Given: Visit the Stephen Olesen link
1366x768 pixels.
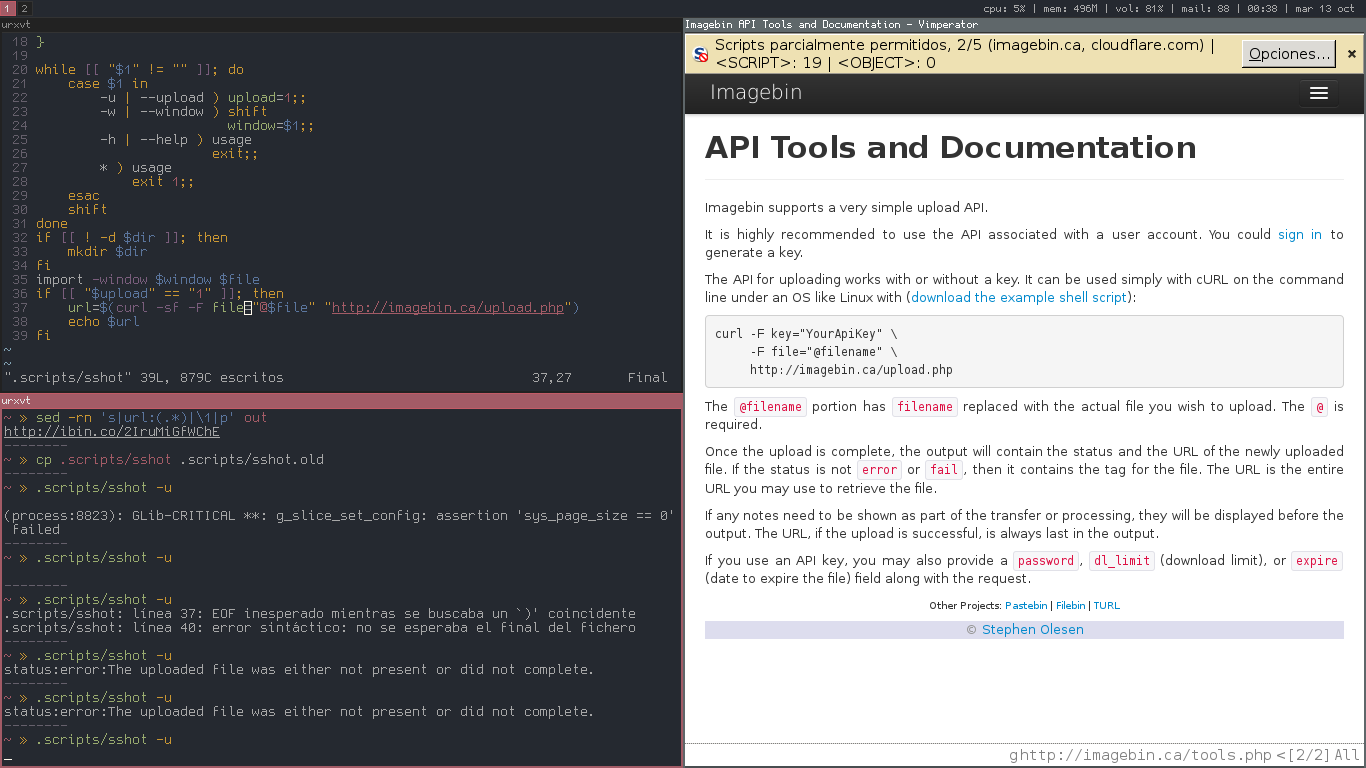Looking at the screenshot, I should click(1032, 630).
